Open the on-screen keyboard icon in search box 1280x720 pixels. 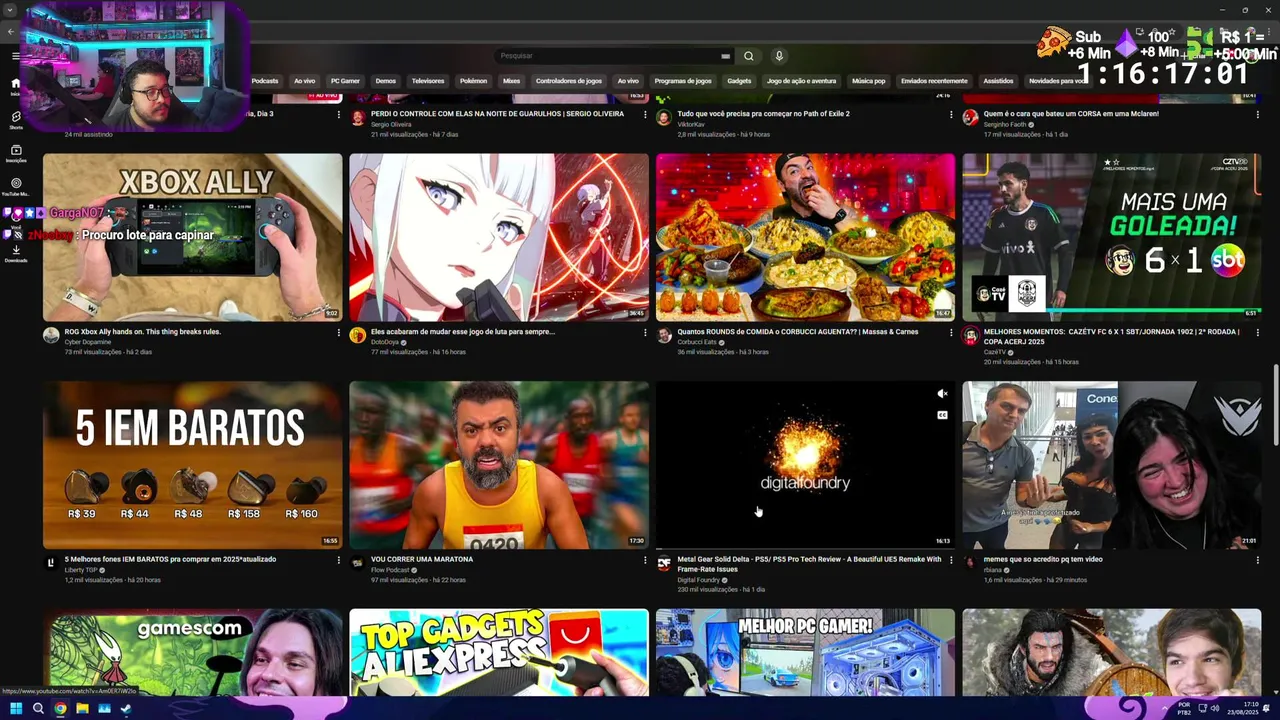[x=725, y=56]
